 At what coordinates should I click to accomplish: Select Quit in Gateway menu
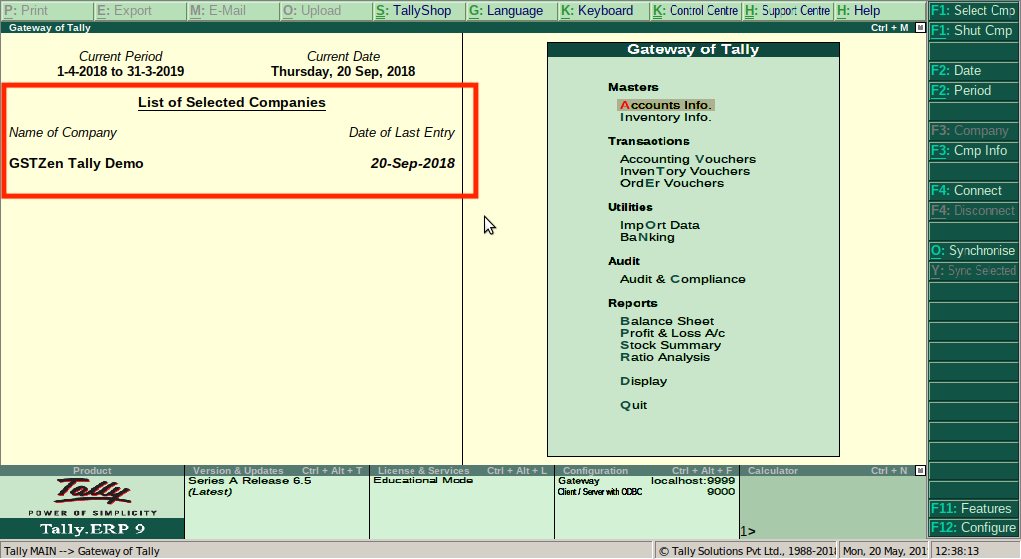pos(634,405)
